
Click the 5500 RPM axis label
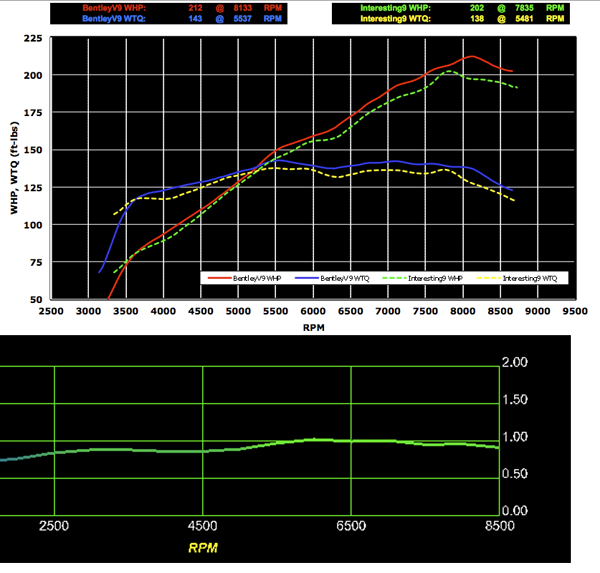(x=276, y=311)
